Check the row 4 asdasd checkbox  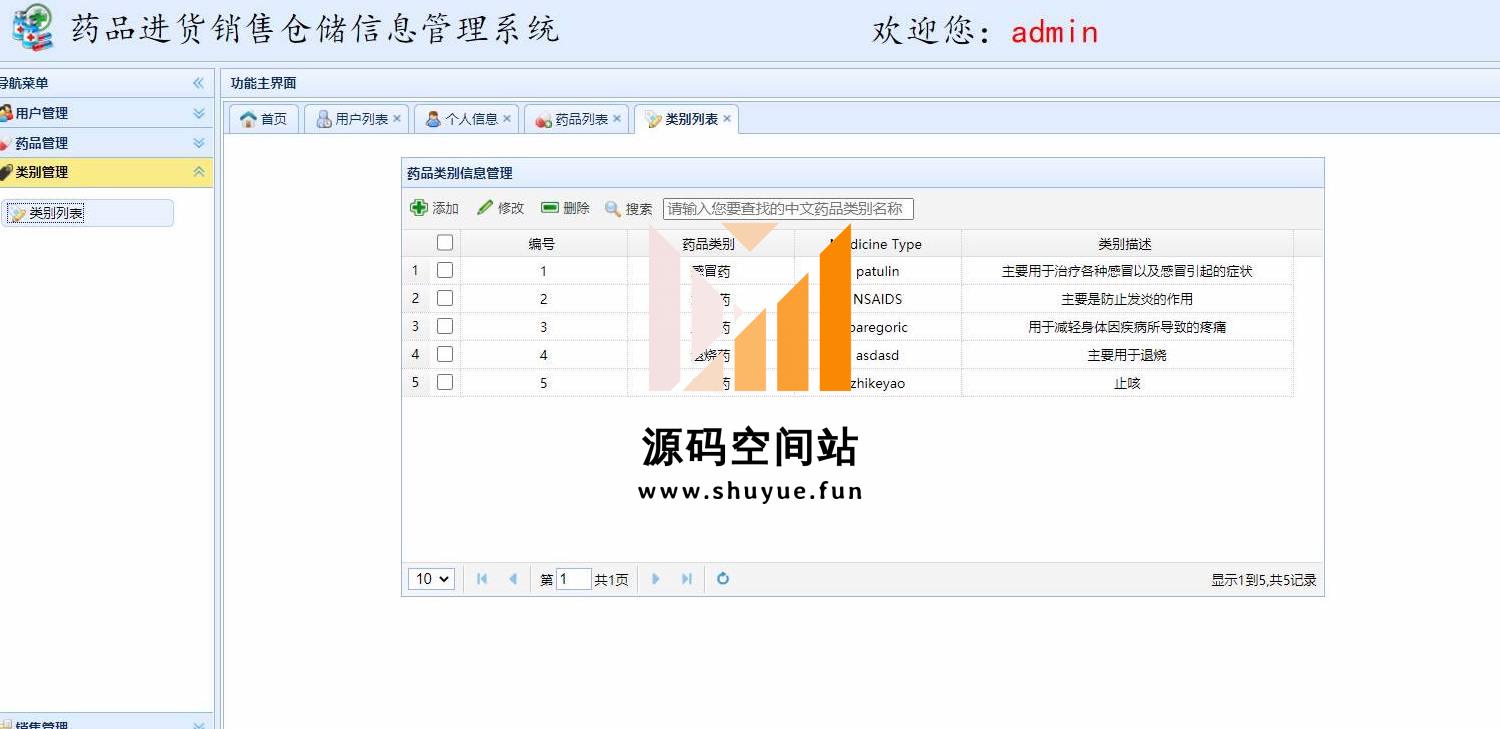pos(445,354)
